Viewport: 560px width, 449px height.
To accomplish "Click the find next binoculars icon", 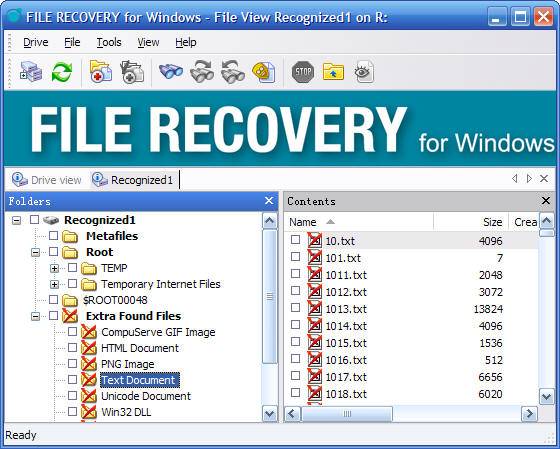I will coord(202,72).
